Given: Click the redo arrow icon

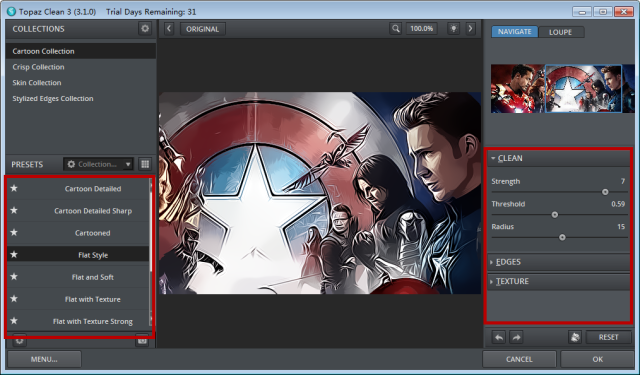Looking at the screenshot, I should coord(516,337).
